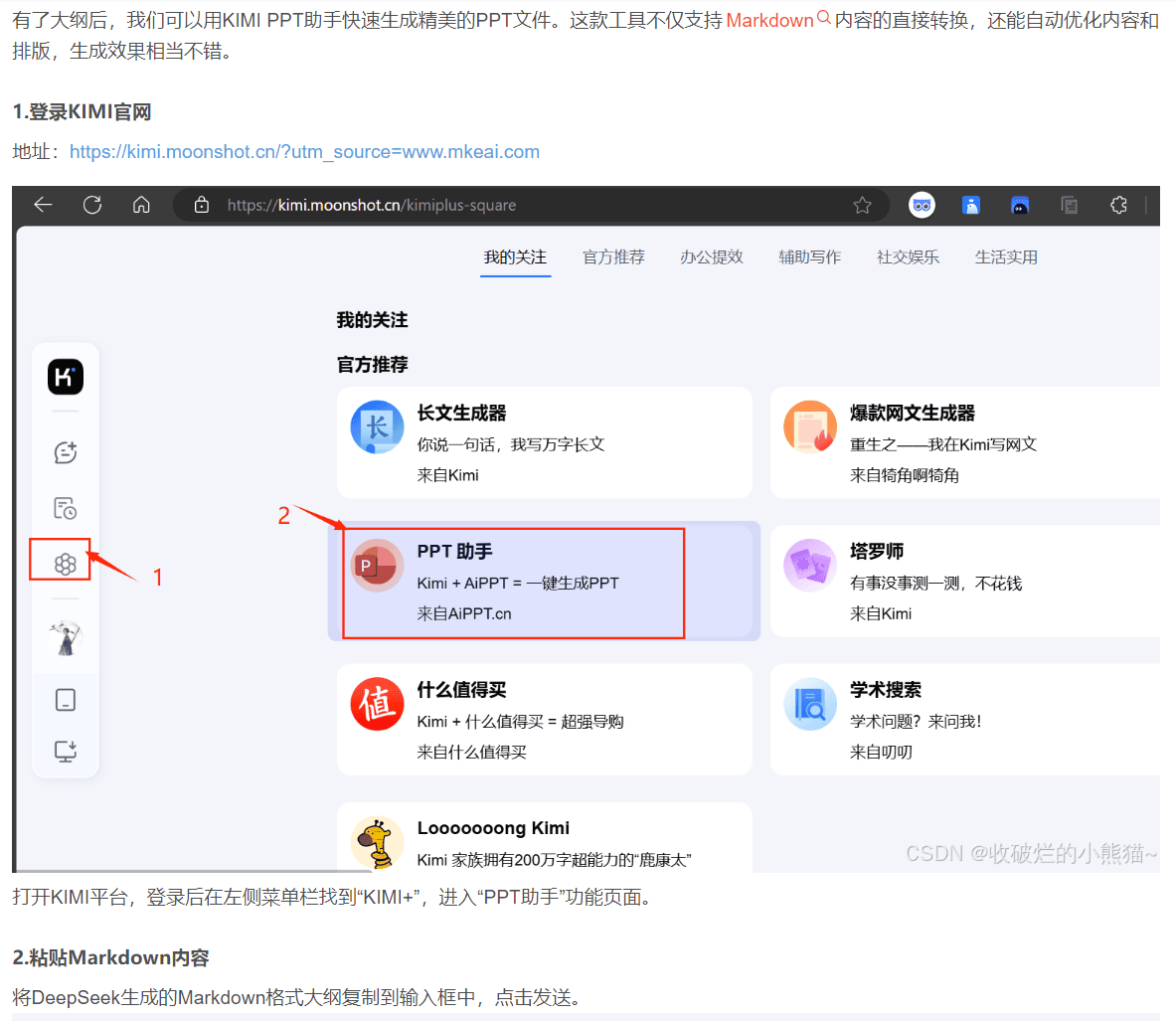1176x1021 pixels.
Task: Click the 2.粘贴Markdown内容 heading
Action: pyautogui.click(x=111, y=957)
